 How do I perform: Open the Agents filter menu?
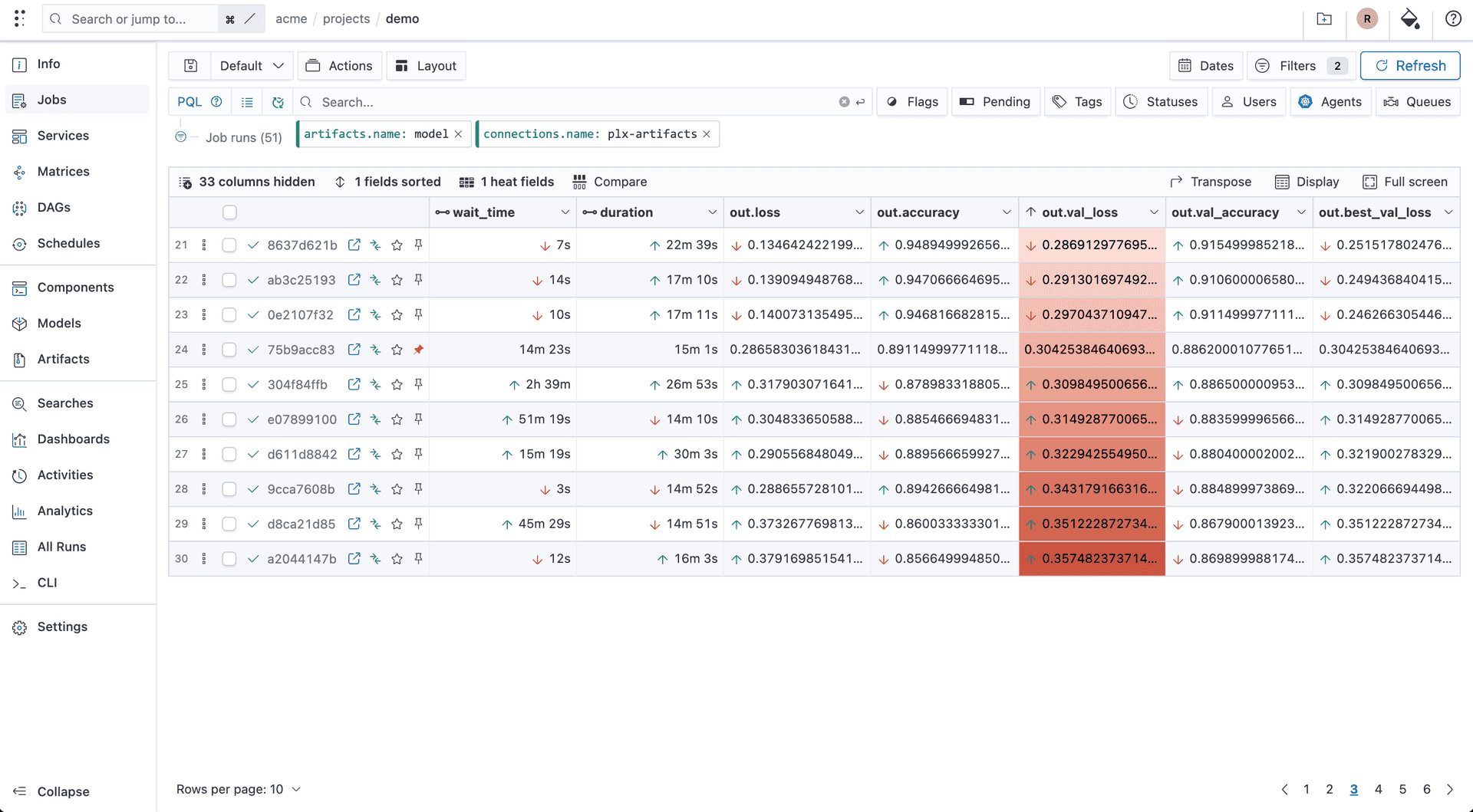1330,101
